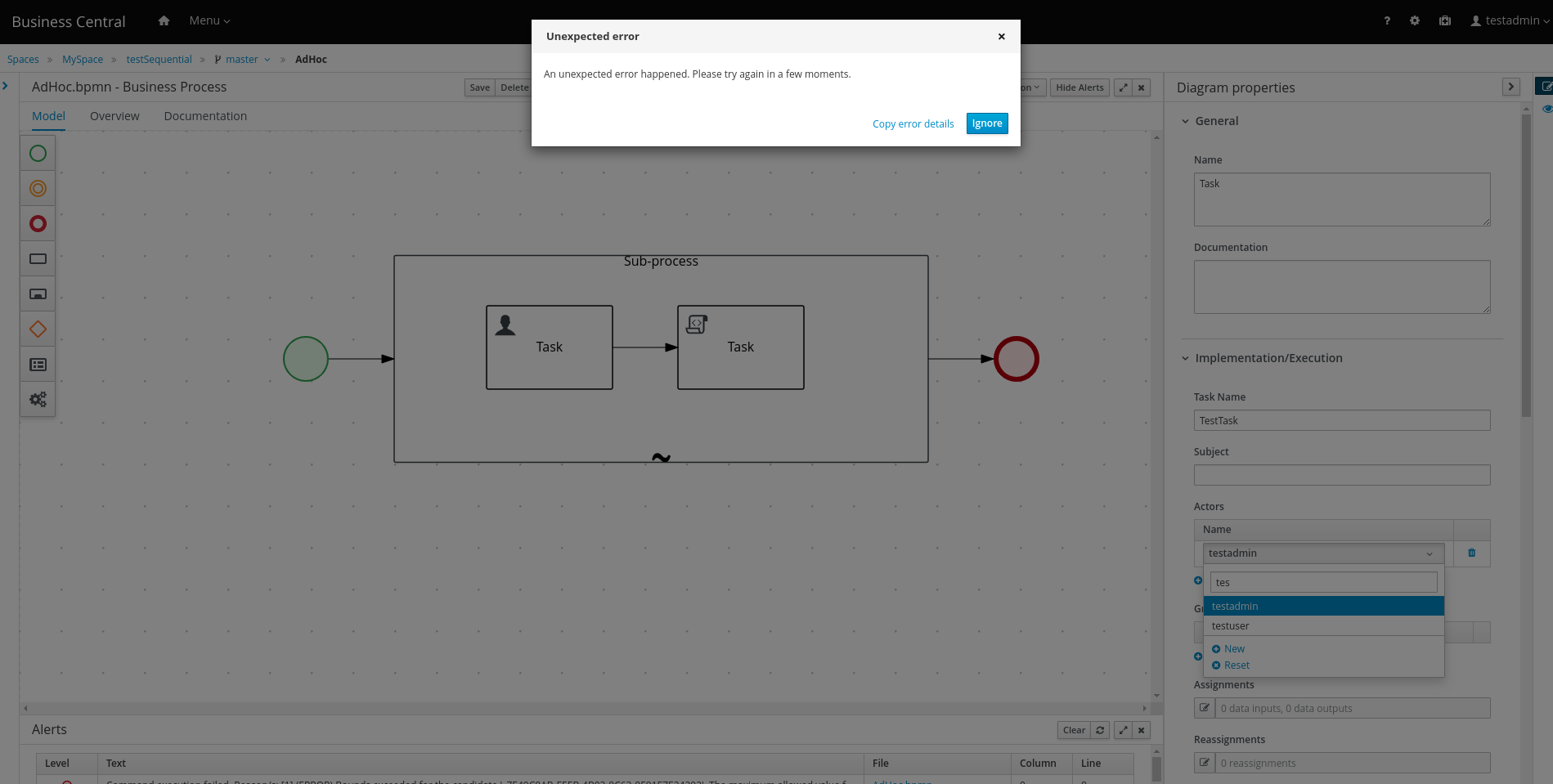Select the Custom Tasks gears palette icon
Screen dimensions: 1553x784
pyautogui.click(x=38, y=400)
